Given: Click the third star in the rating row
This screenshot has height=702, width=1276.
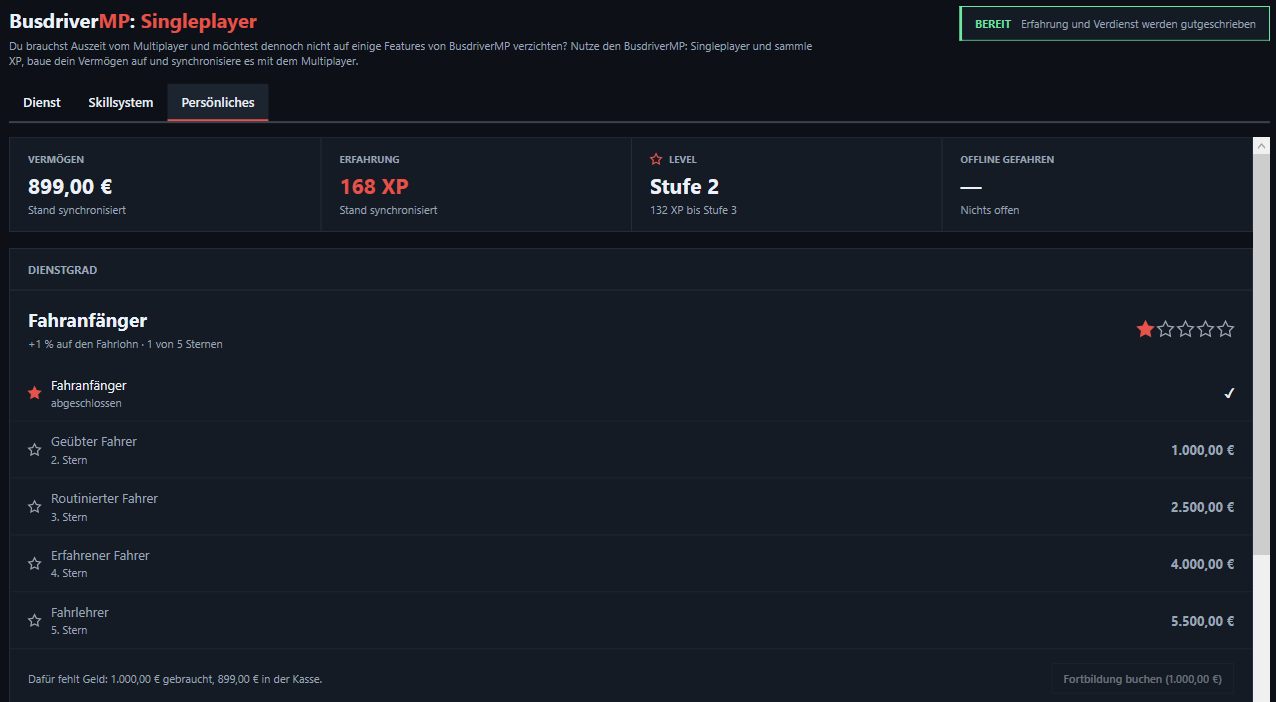Looking at the screenshot, I should 1186,329.
